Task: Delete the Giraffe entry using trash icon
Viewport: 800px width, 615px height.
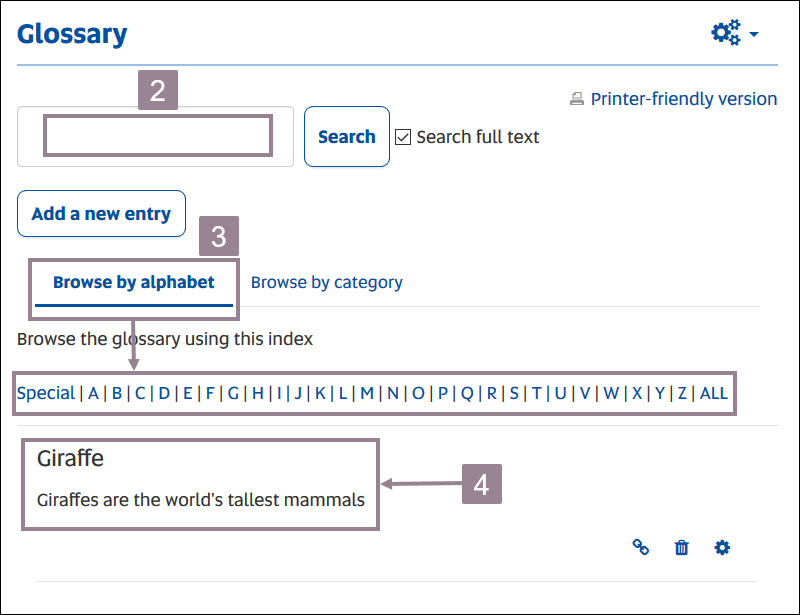Action: 681,548
